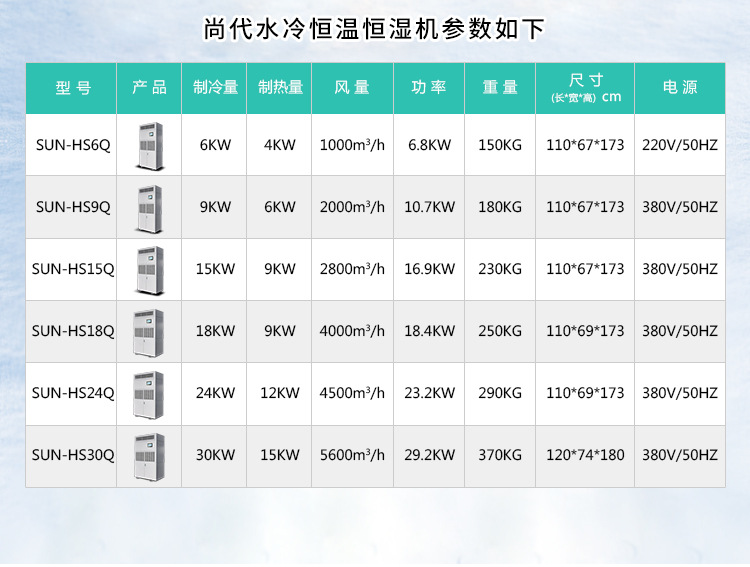Click the 12KW heating capacity cell
The width and height of the screenshot is (750, 567).
pos(279,393)
